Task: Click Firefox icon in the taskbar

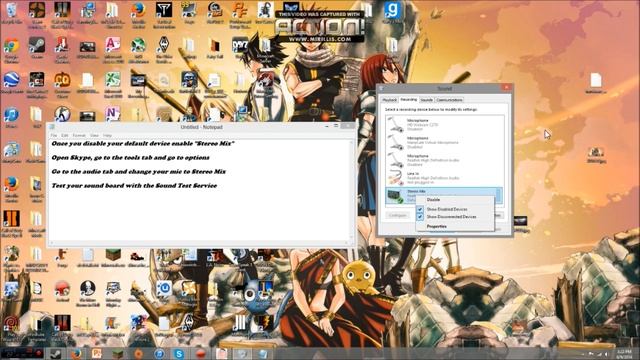Action: [76, 353]
